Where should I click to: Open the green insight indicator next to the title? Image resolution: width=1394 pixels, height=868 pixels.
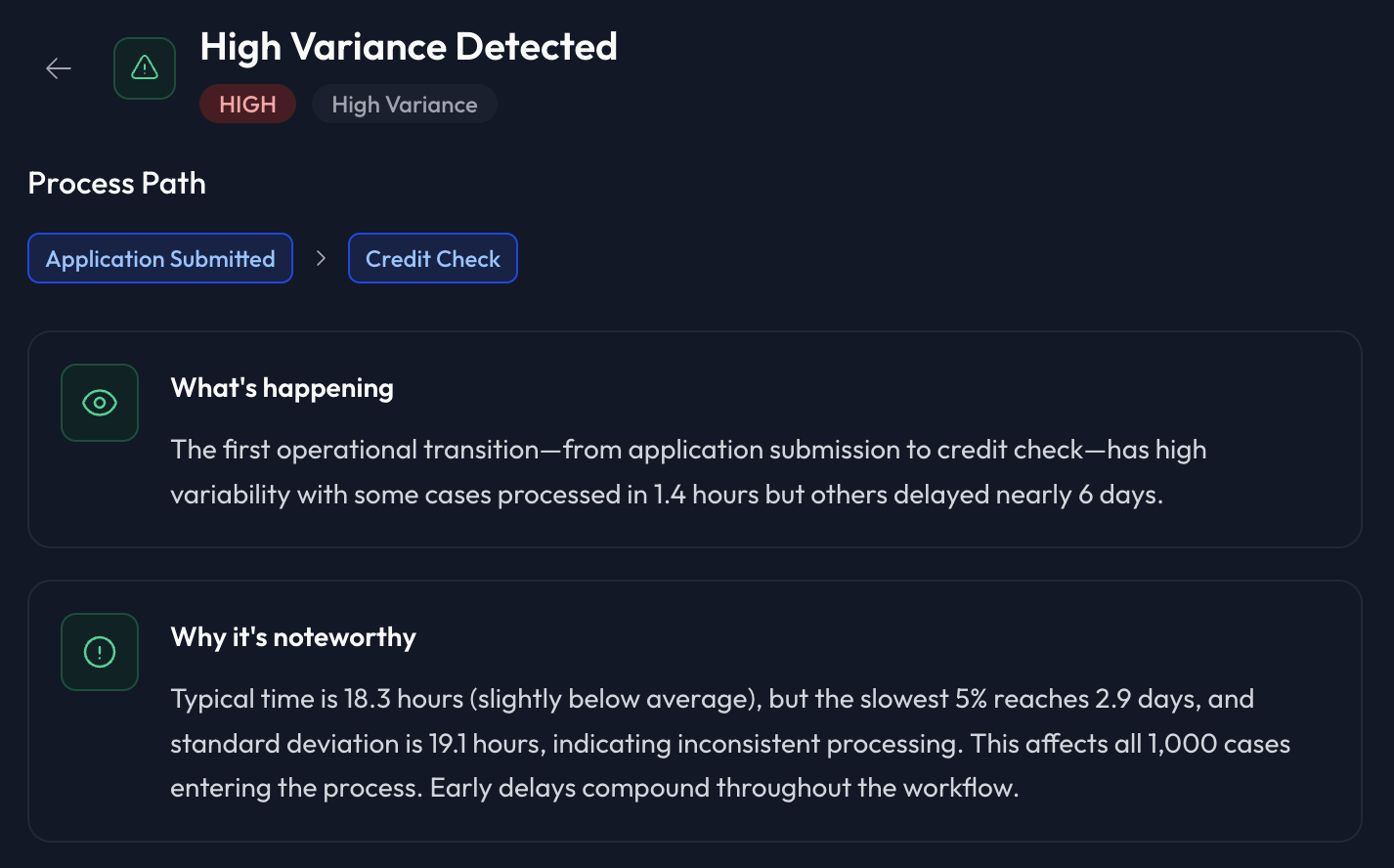click(144, 67)
